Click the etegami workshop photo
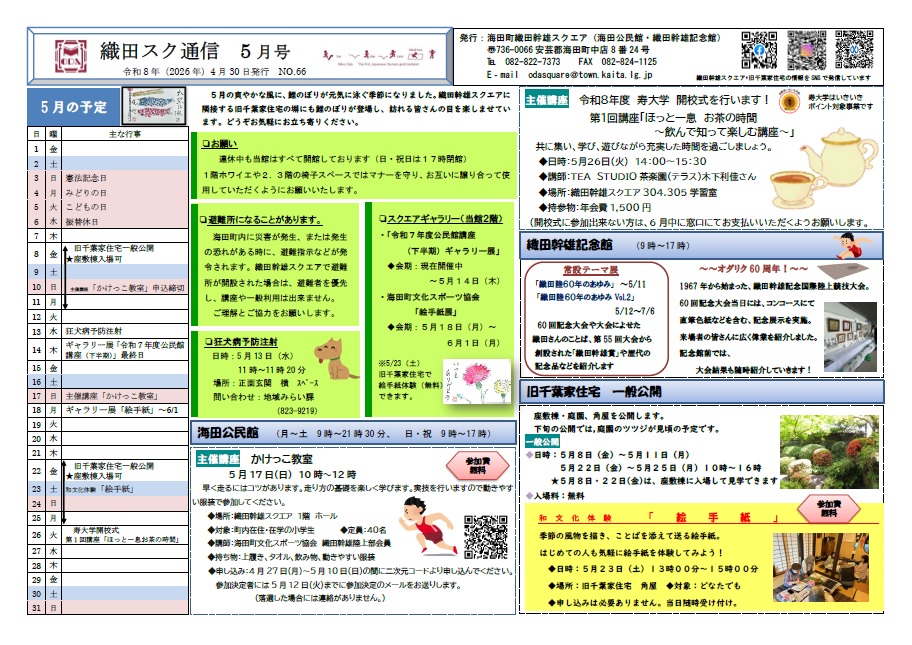Image resolution: width=912 pixels, height=645 pixels. click(820, 566)
